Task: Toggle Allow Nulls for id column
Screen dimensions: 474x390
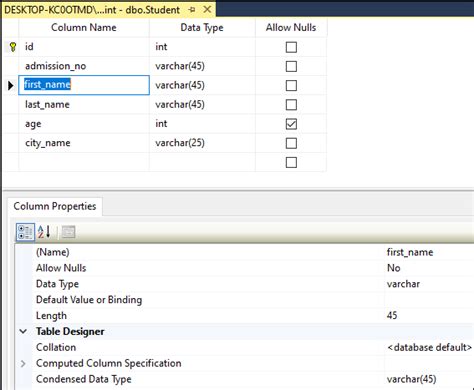Action: click(291, 47)
